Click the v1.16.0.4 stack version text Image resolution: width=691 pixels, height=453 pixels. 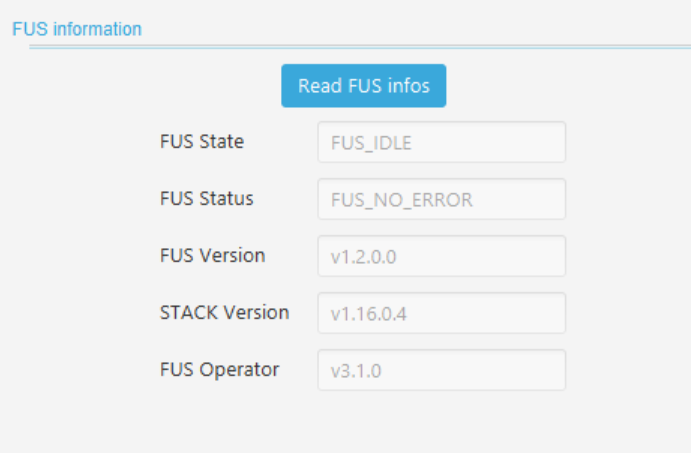pyautogui.click(x=369, y=314)
